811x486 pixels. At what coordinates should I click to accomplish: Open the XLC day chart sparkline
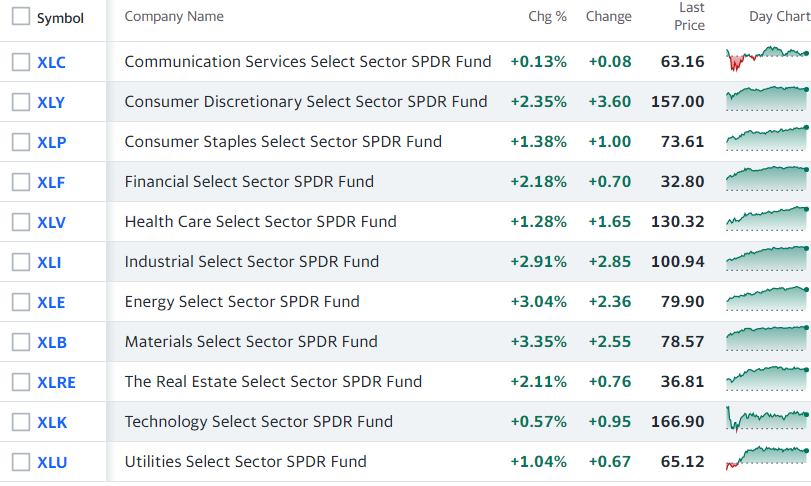pyautogui.click(x=768, y=59)
